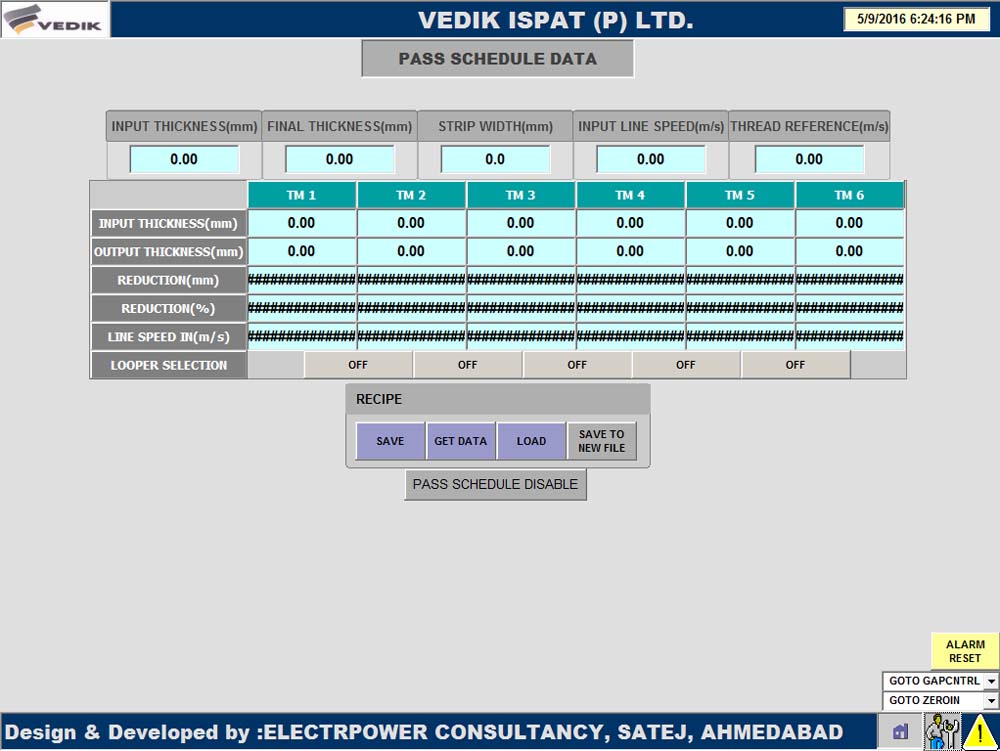Viewport: 1000px width, 751px height.
Task: Click the GET DATA button
Action: pos(460,441)
